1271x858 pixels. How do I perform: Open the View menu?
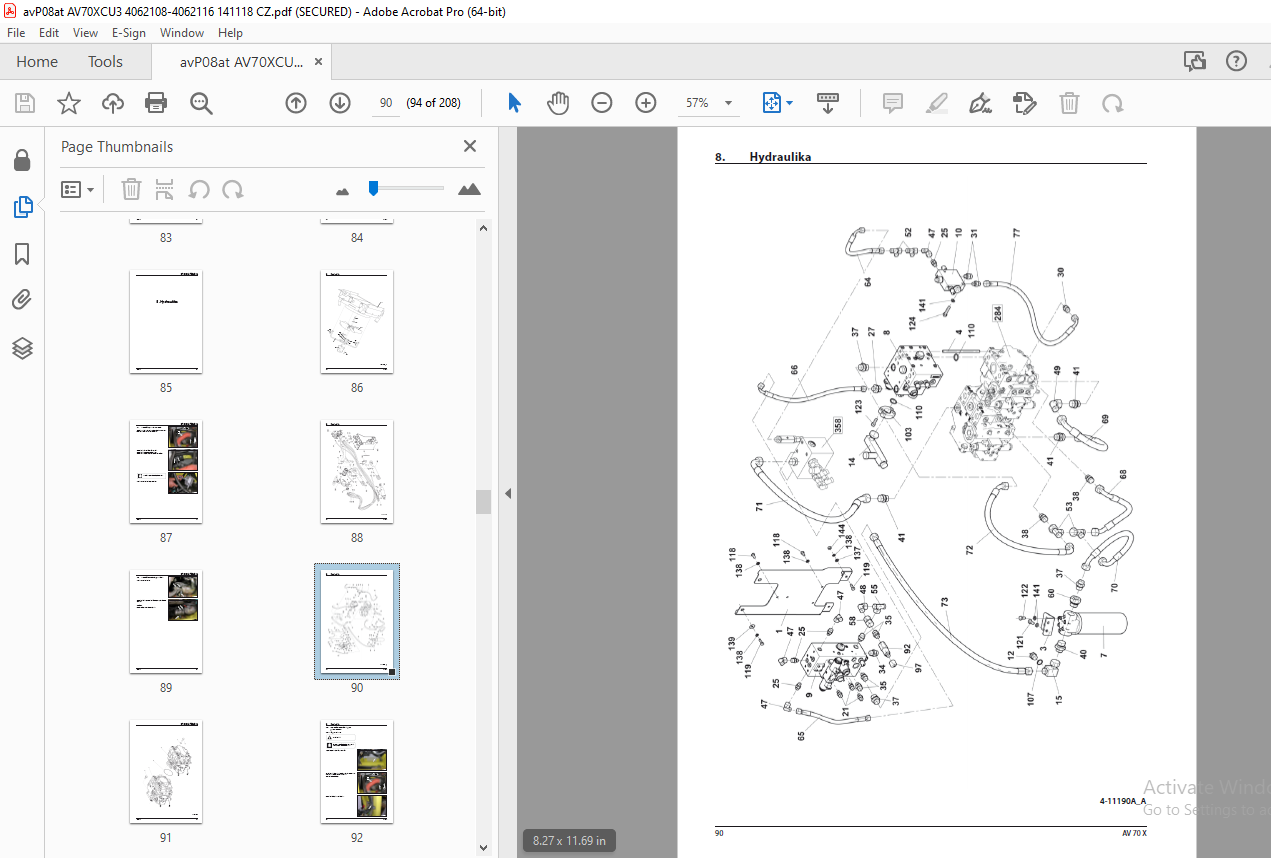click(85, 33)
